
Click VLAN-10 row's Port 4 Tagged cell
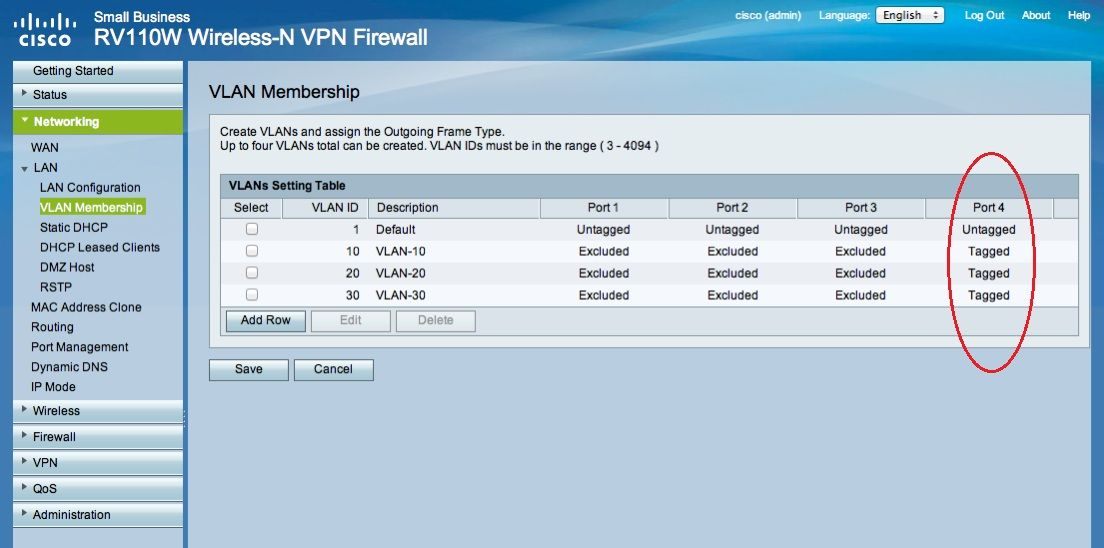click(x=989, y=251)
